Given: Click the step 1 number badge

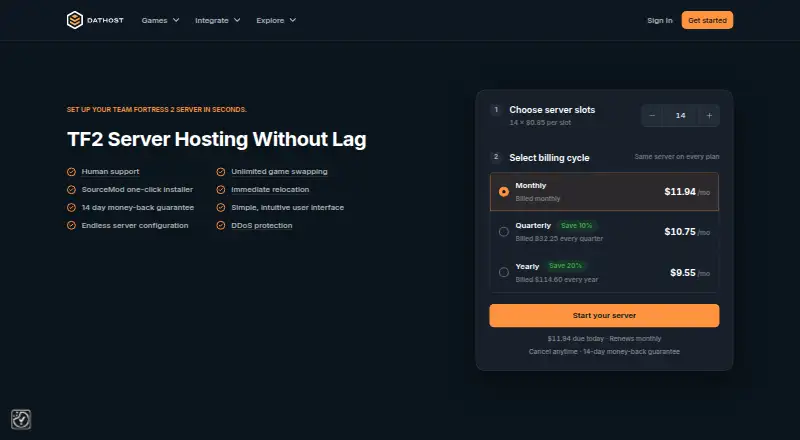Looking at the screenshot, I should pyautogui.click(x=496, y=109).
